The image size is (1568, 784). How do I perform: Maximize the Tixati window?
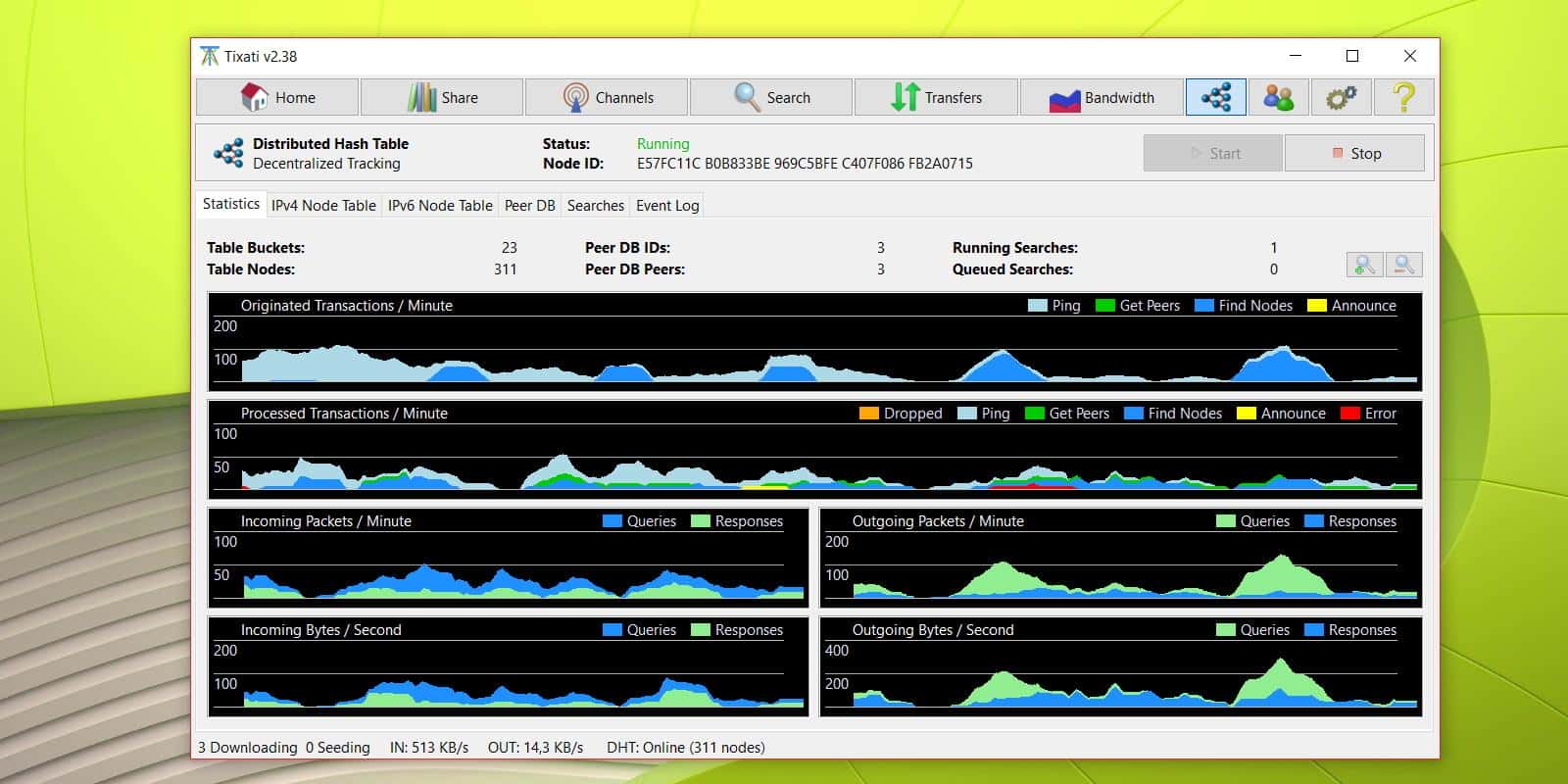pyautogui.click(x=1352, y=56)
